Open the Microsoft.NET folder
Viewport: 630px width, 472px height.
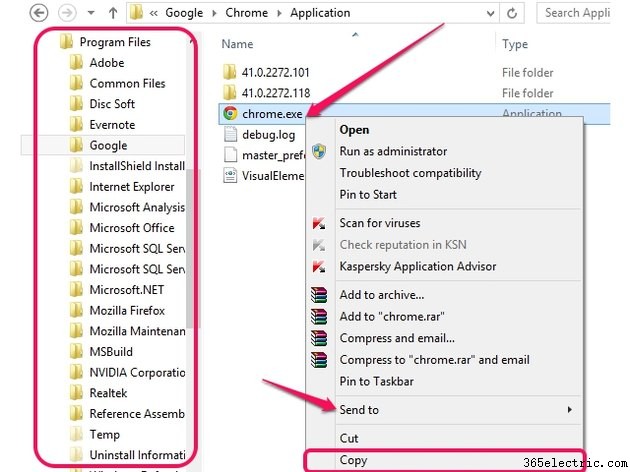tap(127, 290)
